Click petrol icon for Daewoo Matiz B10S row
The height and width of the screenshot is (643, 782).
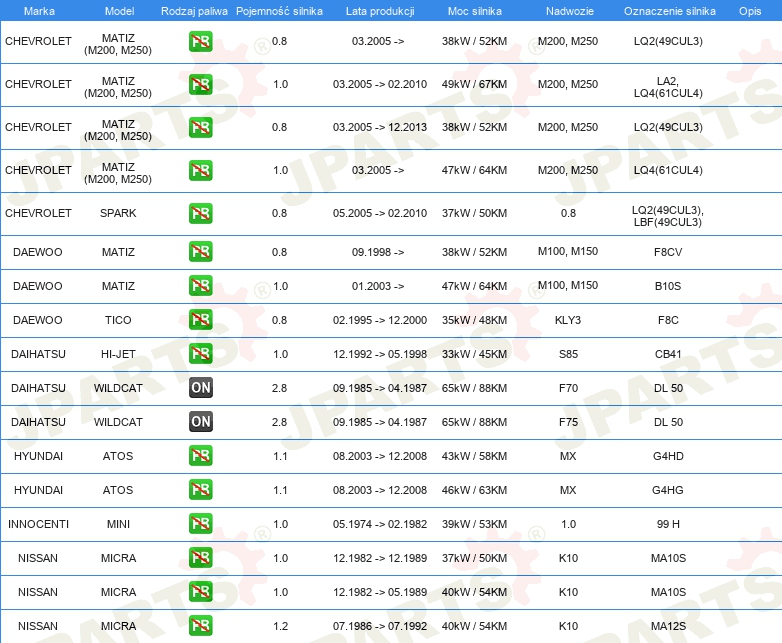click(x=200, y=286)
